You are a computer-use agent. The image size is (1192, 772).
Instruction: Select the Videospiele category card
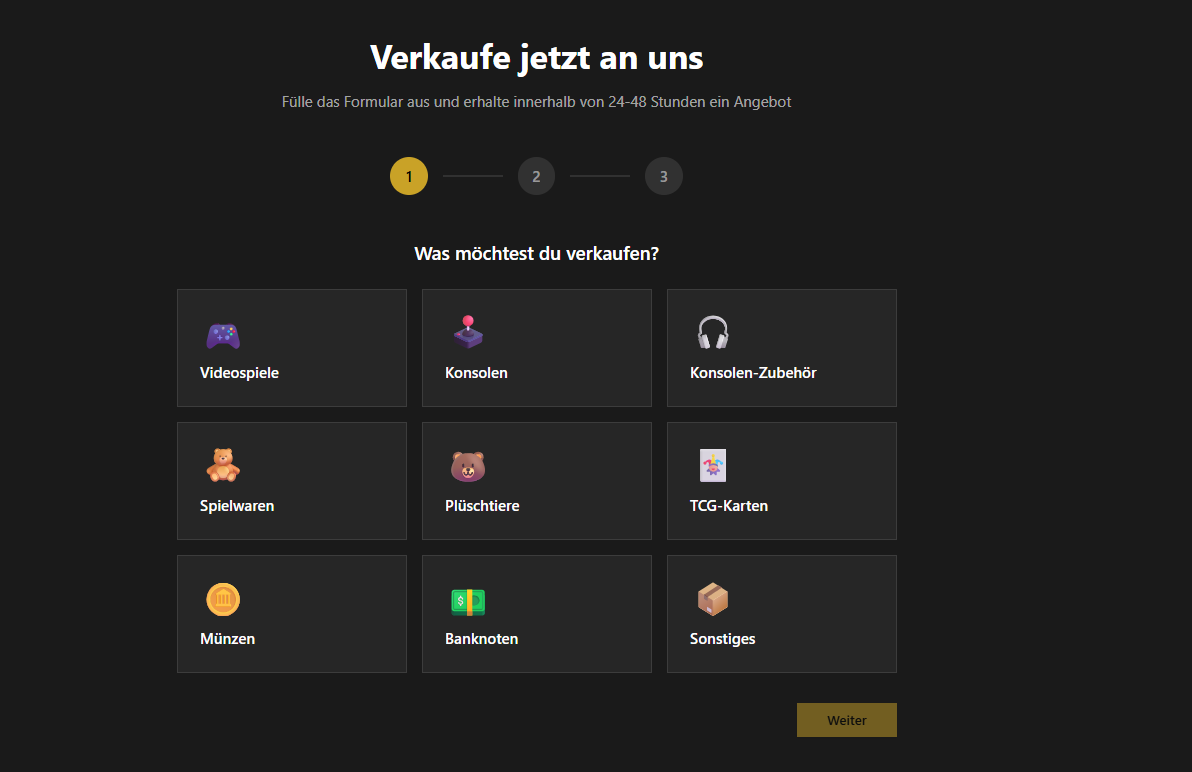(291, 348)
